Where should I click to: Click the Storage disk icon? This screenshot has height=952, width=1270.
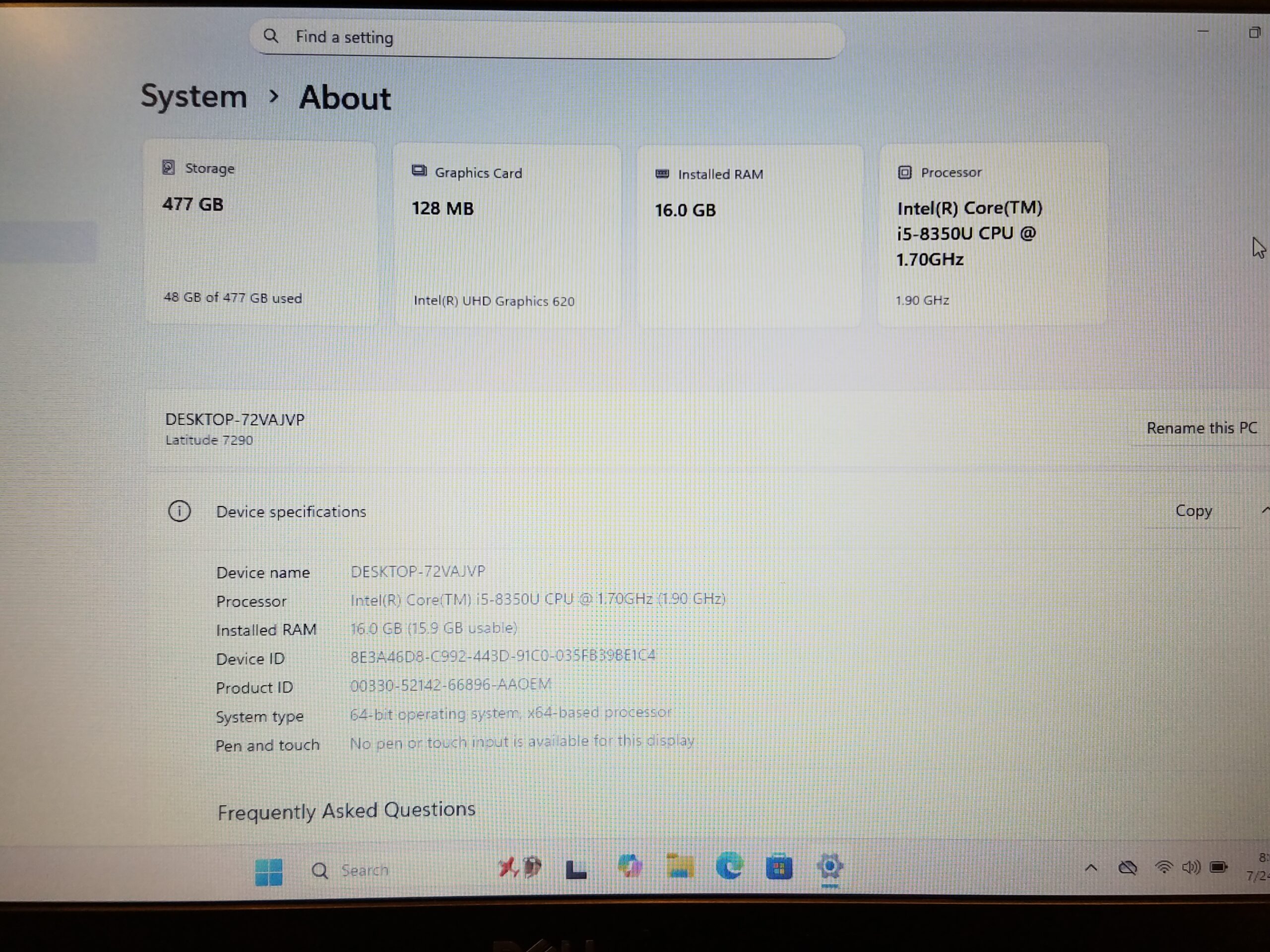[168, 167]
